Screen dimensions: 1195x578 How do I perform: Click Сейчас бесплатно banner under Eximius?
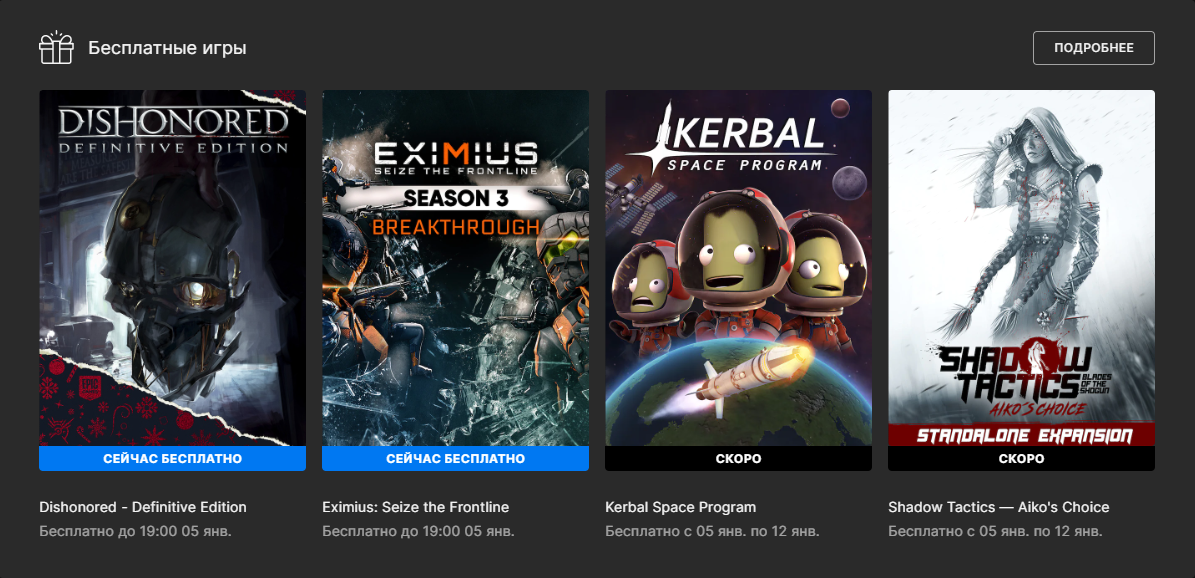(455, 459)
